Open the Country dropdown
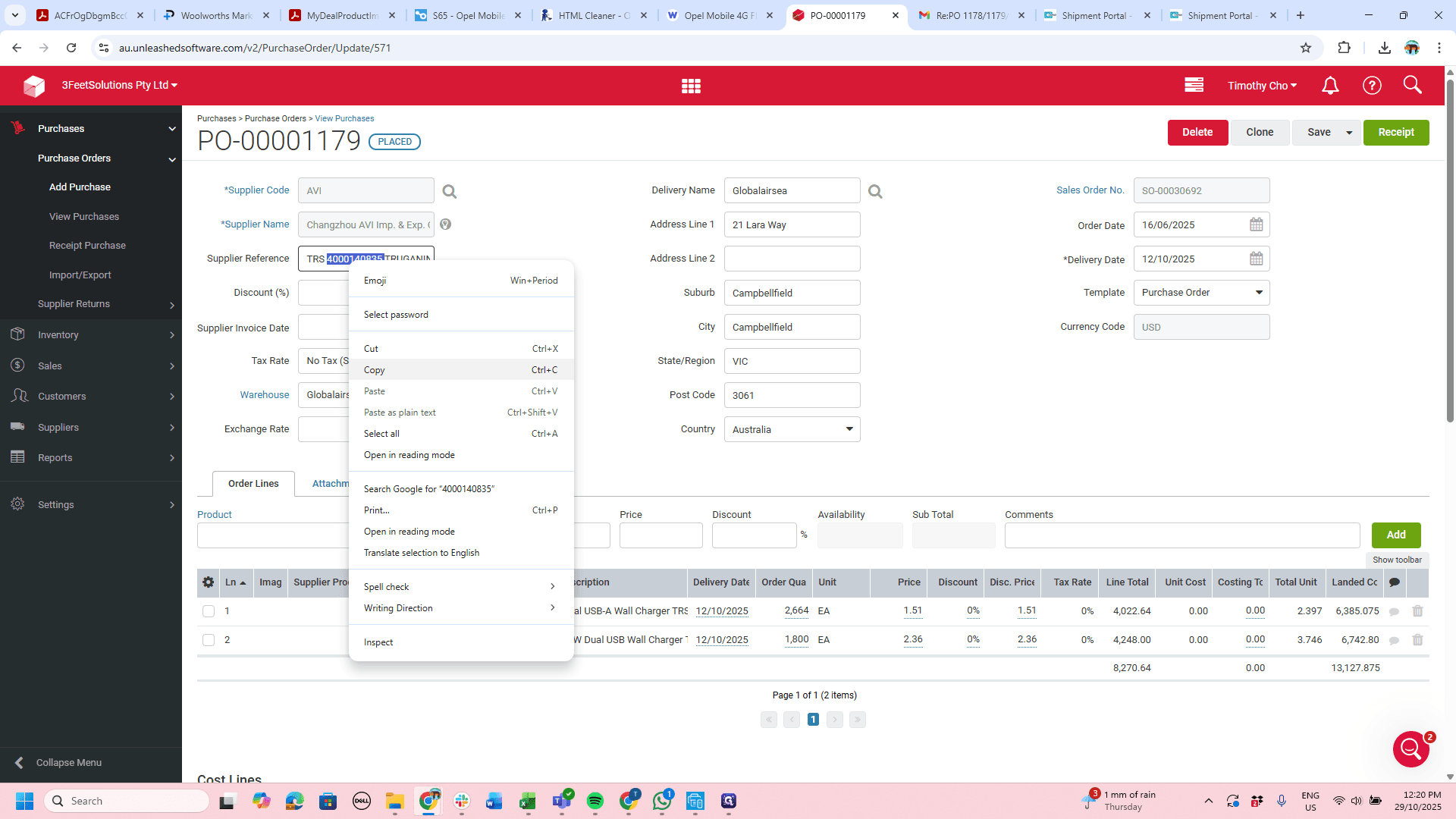The image size is (1456, 819). click(792, 429)
